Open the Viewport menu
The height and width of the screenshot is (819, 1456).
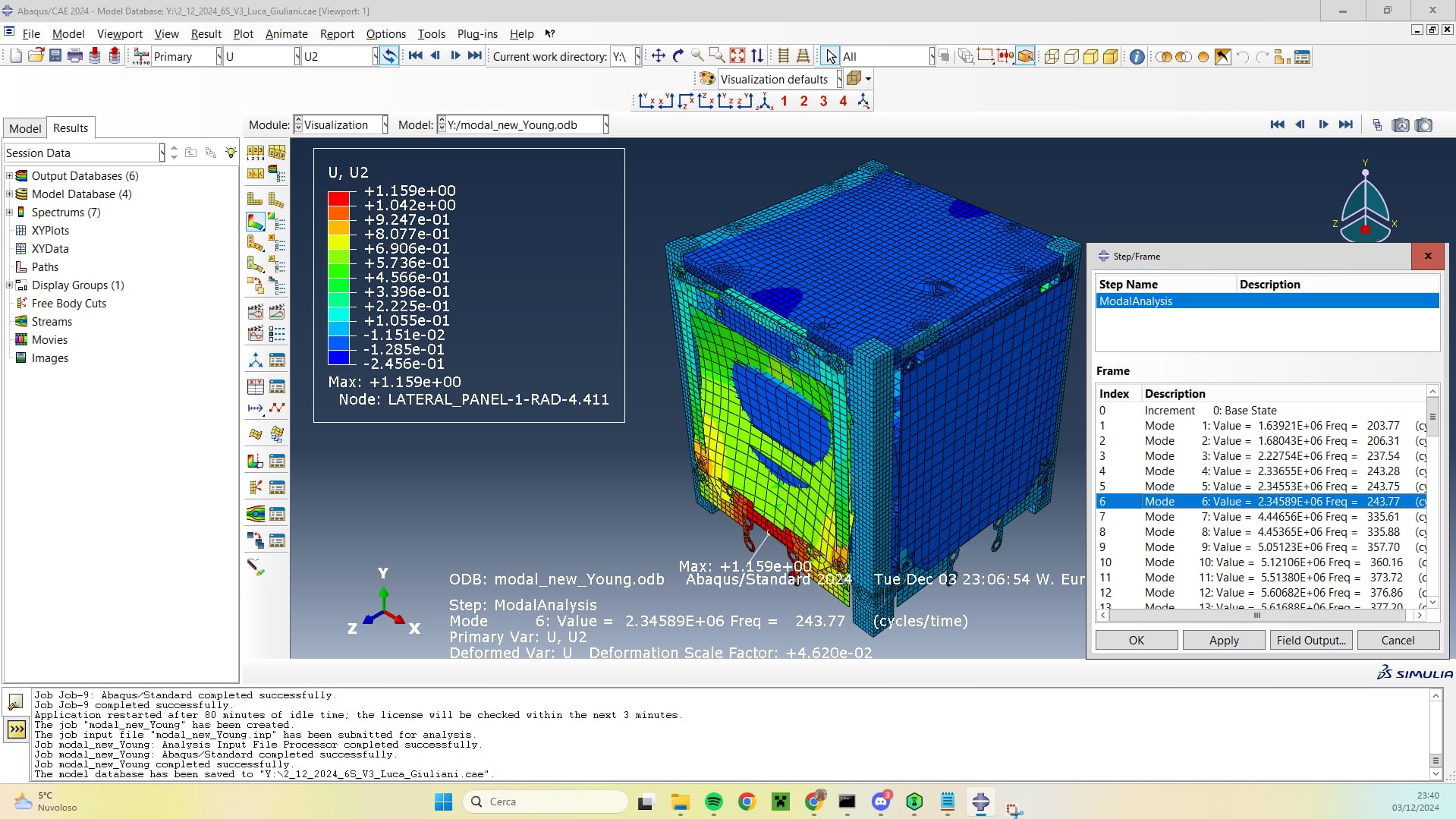[119, 33]
